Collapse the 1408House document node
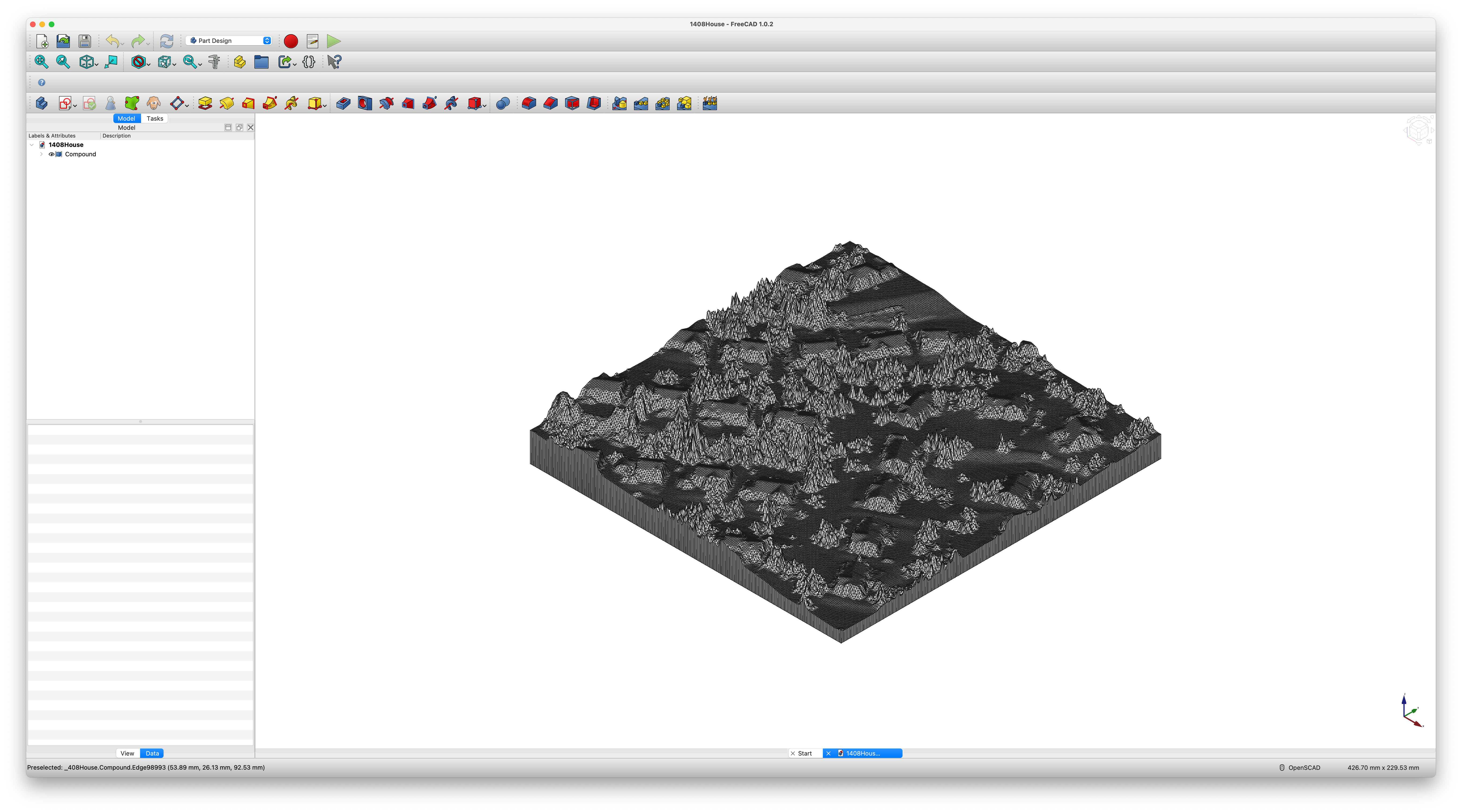The height and width of the screenshot is (812, 1462). coord(32,145)
